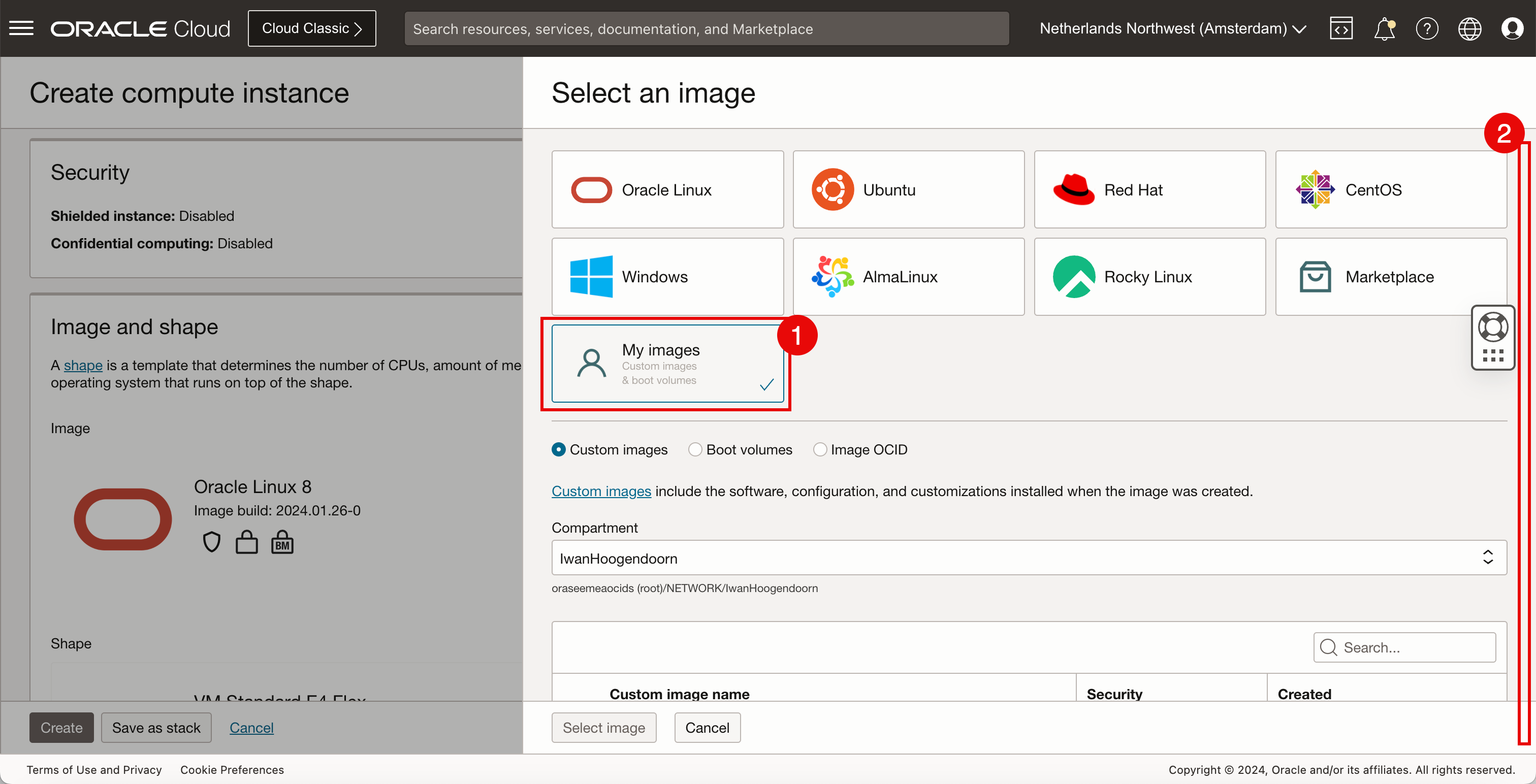
Task: Open the hamburger navigation menu
Action: (21, 28)
